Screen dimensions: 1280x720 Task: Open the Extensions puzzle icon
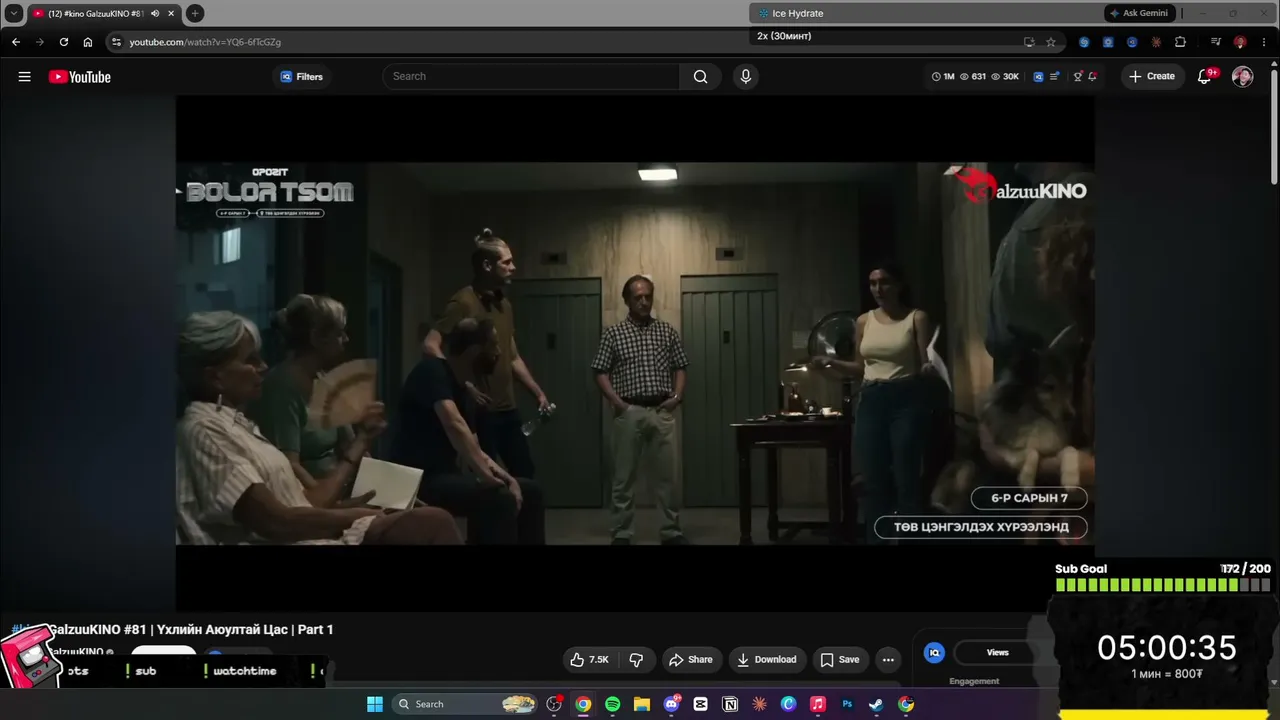point(1180,42)
